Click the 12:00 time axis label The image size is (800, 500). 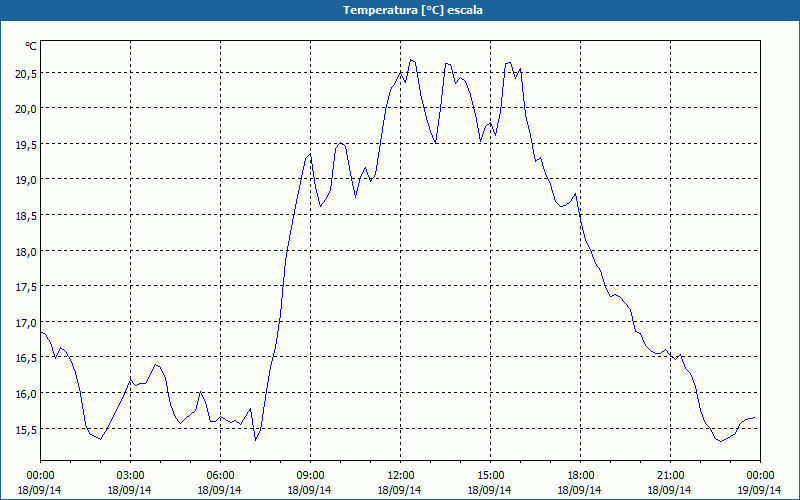click(x=401, y=476)
